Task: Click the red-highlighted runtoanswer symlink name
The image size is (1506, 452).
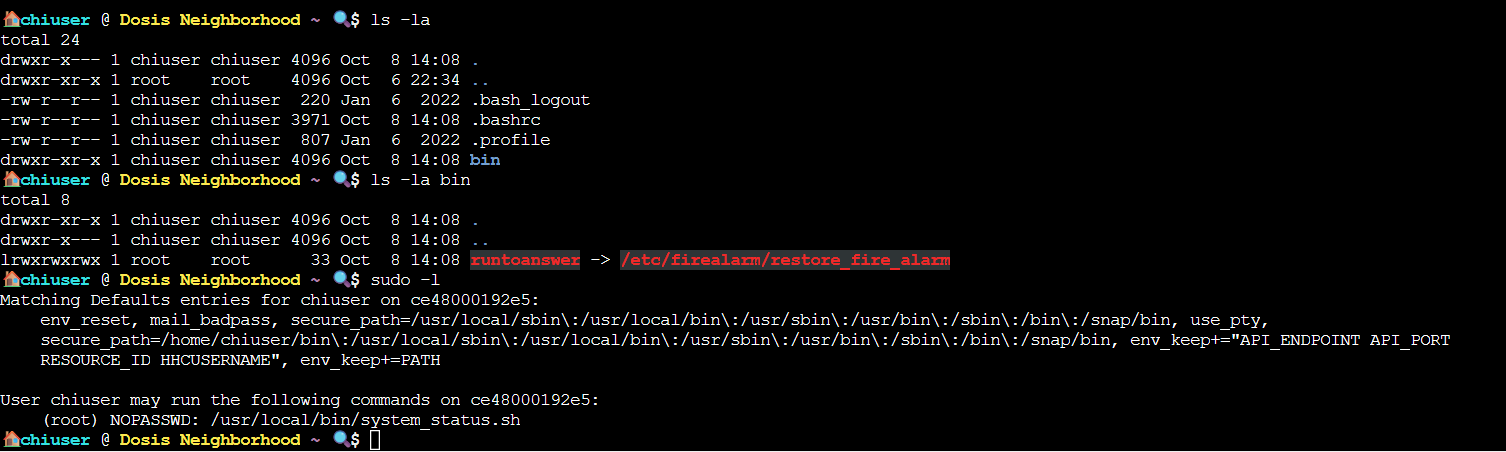Action: pos(525,260)
